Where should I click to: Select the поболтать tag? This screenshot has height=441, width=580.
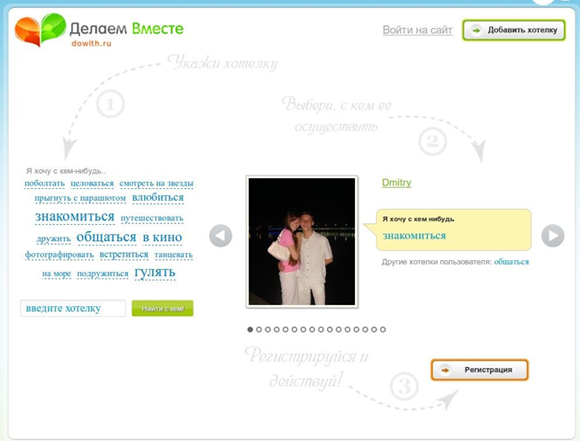(x=44, y=184)
